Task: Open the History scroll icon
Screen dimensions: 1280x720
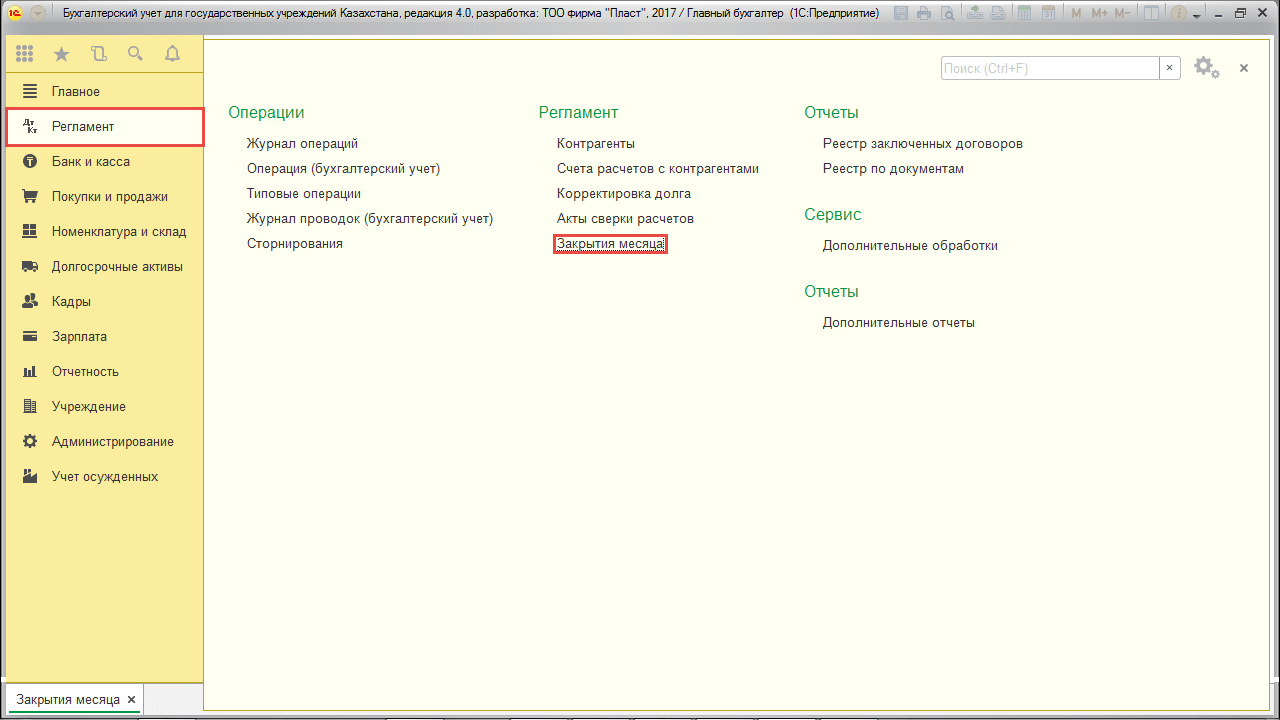Action: tap(98, 54)
